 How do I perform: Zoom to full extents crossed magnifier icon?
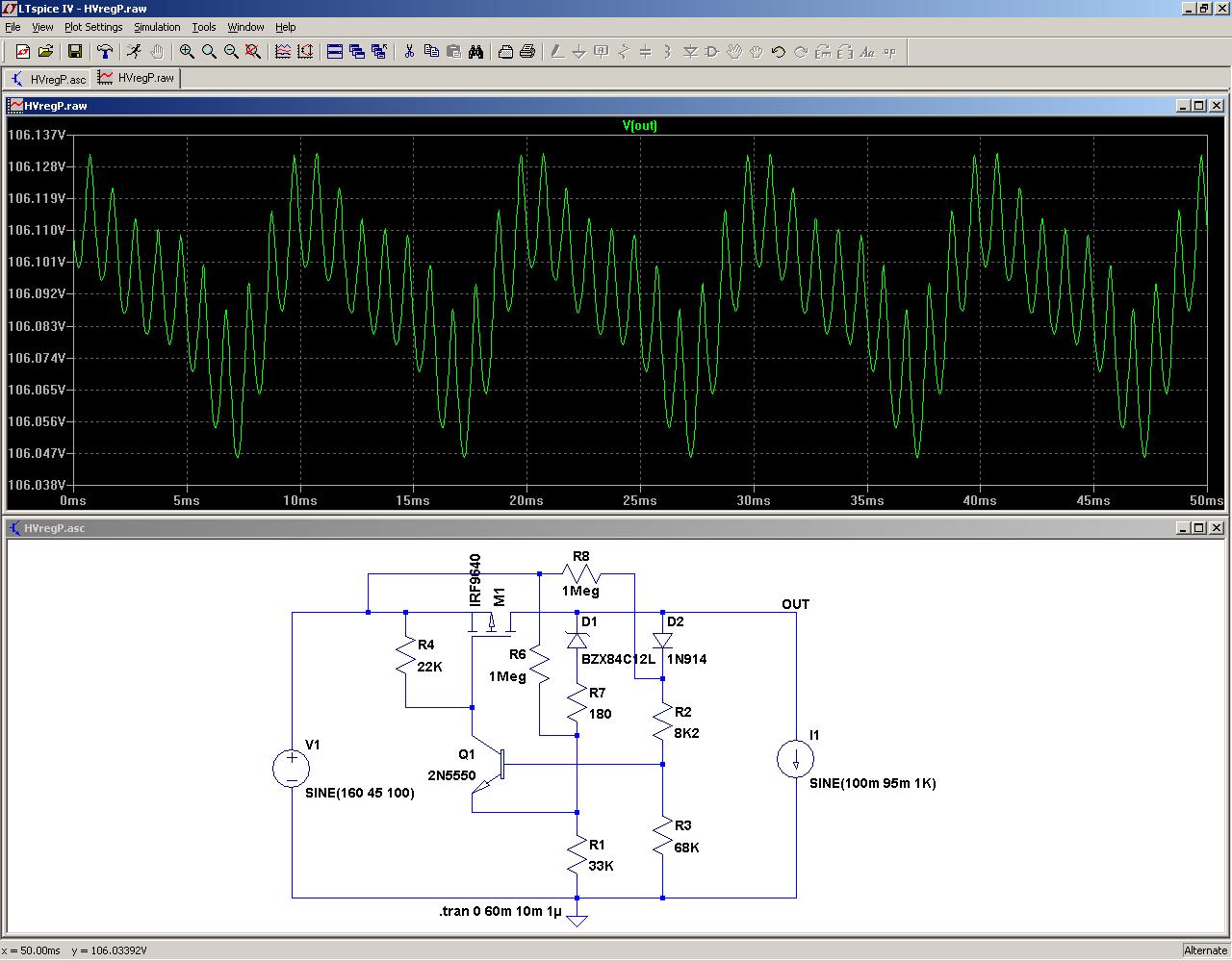(x=253, y=52)
